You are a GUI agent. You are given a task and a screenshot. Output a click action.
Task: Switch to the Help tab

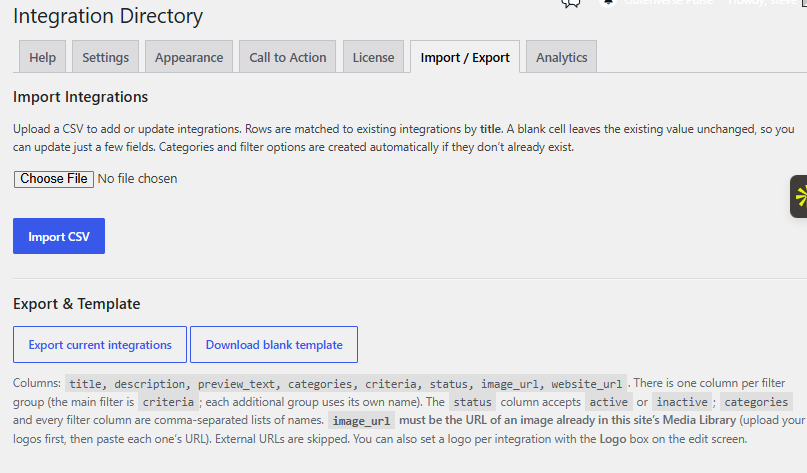coord(42,57)
